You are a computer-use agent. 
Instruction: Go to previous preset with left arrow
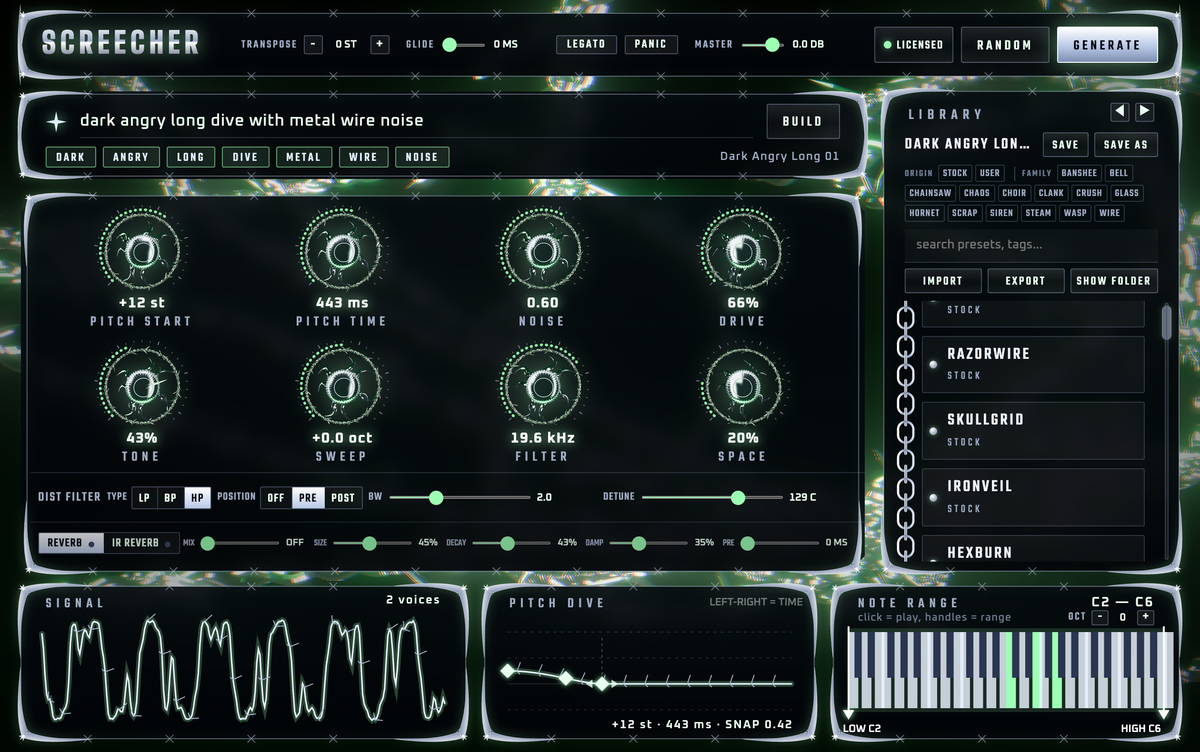click(1120, 112)
